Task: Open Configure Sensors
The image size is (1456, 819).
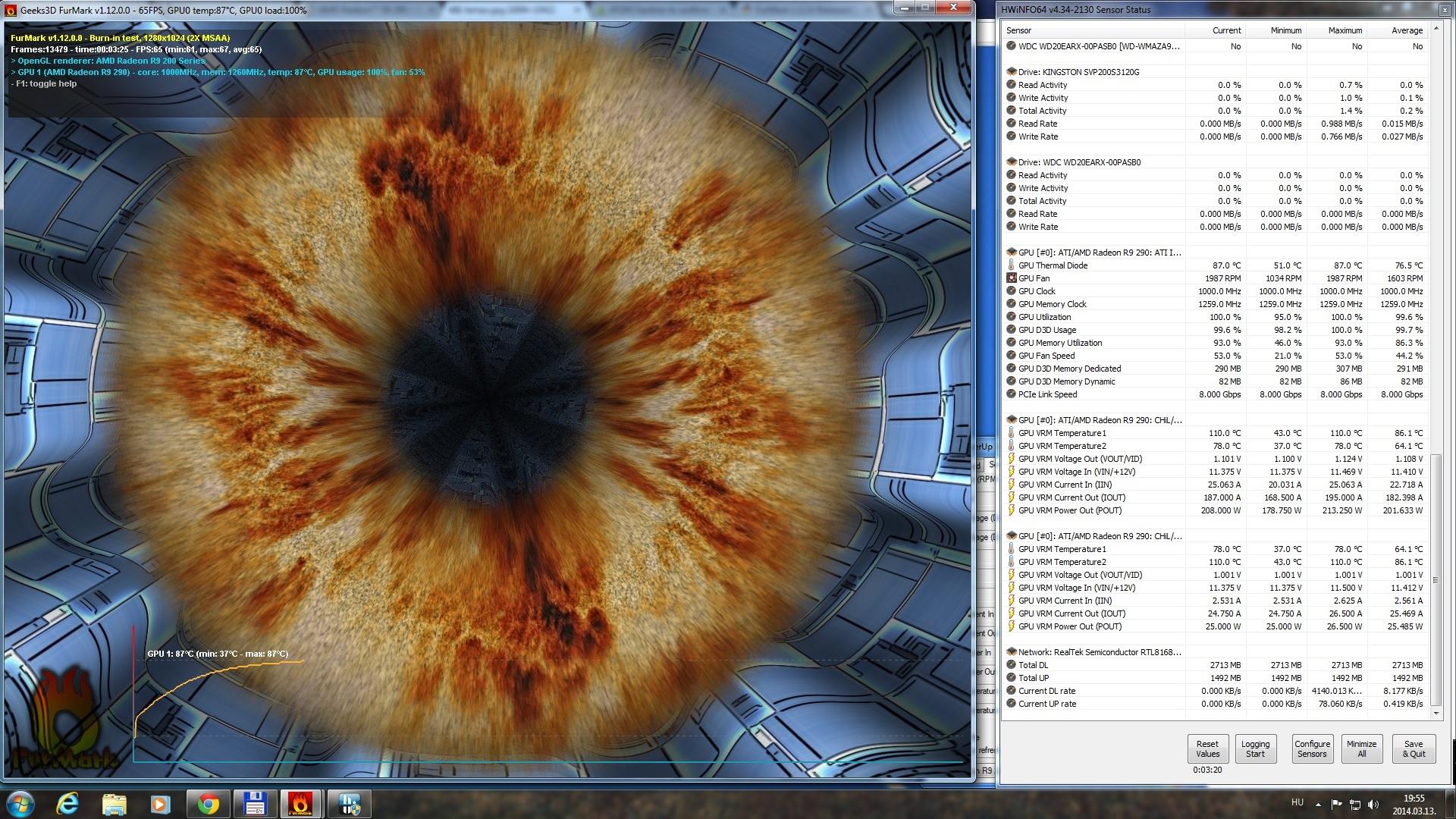Action: 1312,748
